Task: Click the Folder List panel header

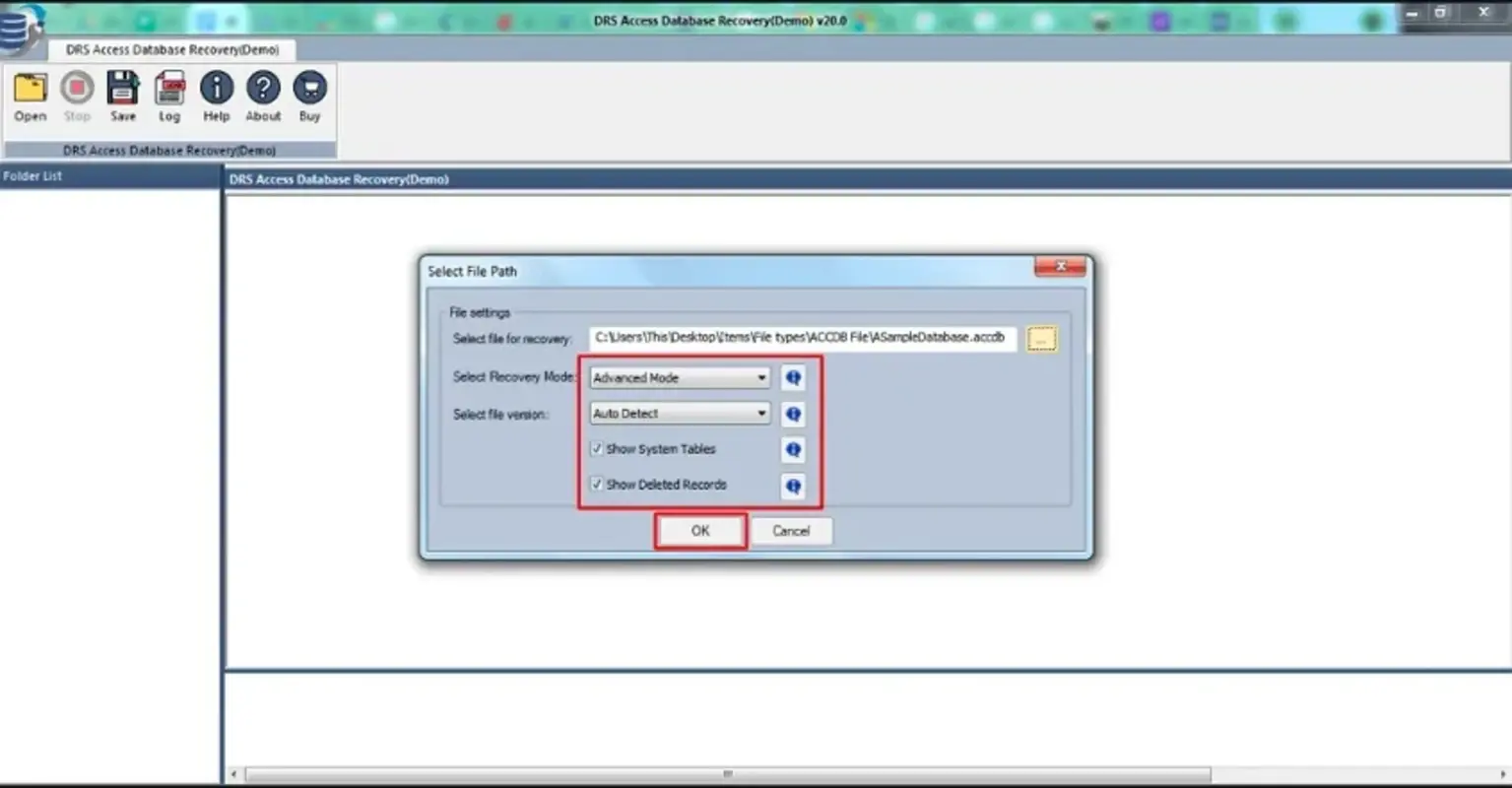Action: [33, 175]
